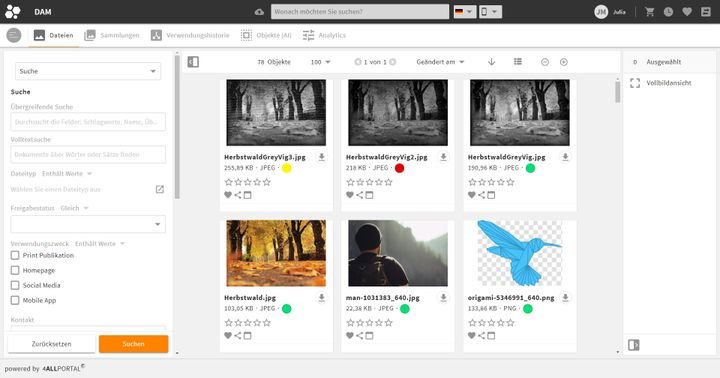This screenshot has height=378, width=720.
Task: Open Freigabestatus value dropdown
Action: (x=88, y=224)
